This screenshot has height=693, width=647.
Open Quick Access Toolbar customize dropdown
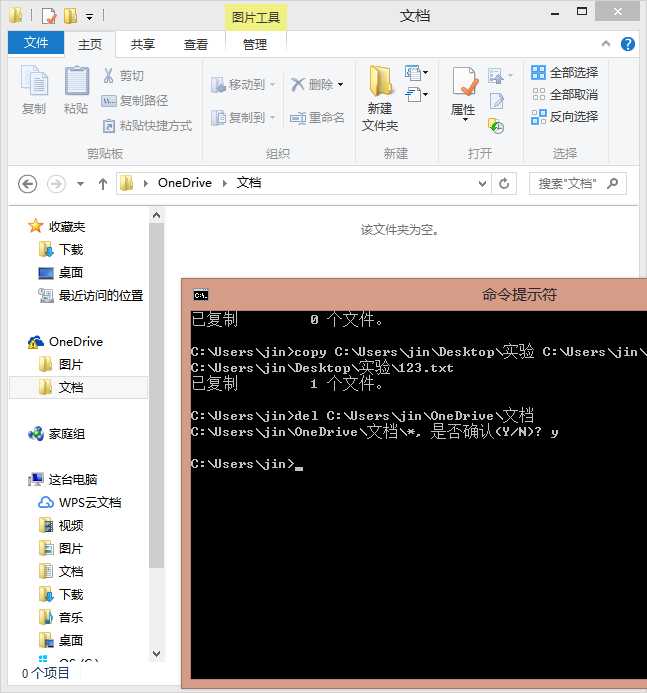tap(90, 17)
